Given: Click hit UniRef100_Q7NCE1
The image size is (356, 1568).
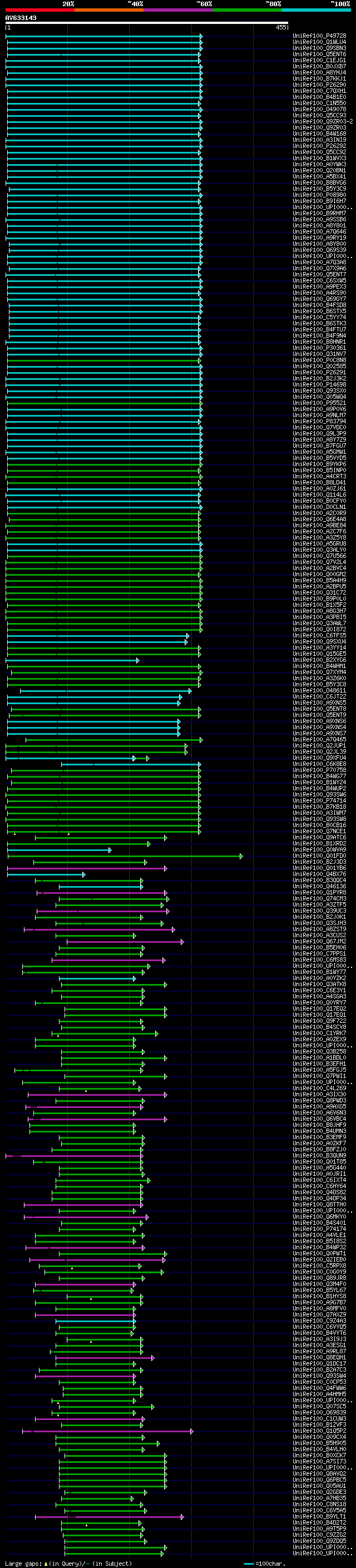Looking at the screenshot, I should click(319, 832).
